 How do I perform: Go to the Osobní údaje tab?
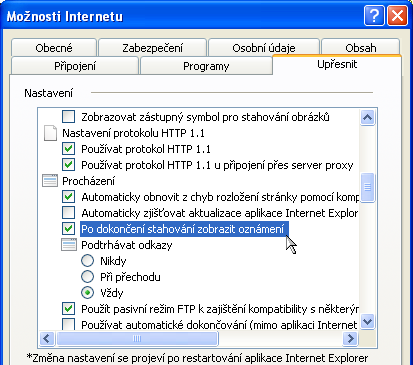(264, 48)
